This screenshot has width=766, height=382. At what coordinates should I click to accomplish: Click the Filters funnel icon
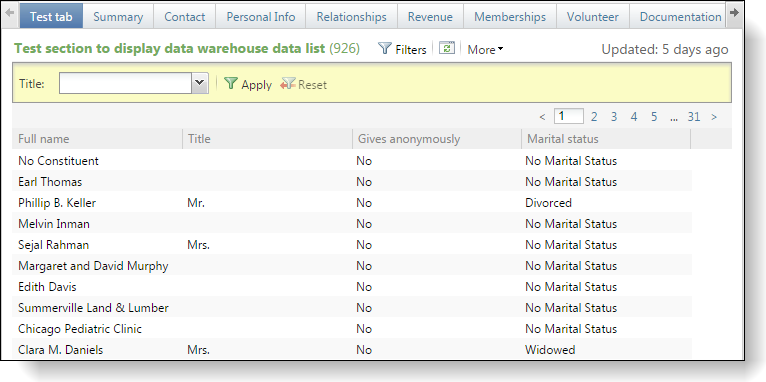[x=385, y=48]
